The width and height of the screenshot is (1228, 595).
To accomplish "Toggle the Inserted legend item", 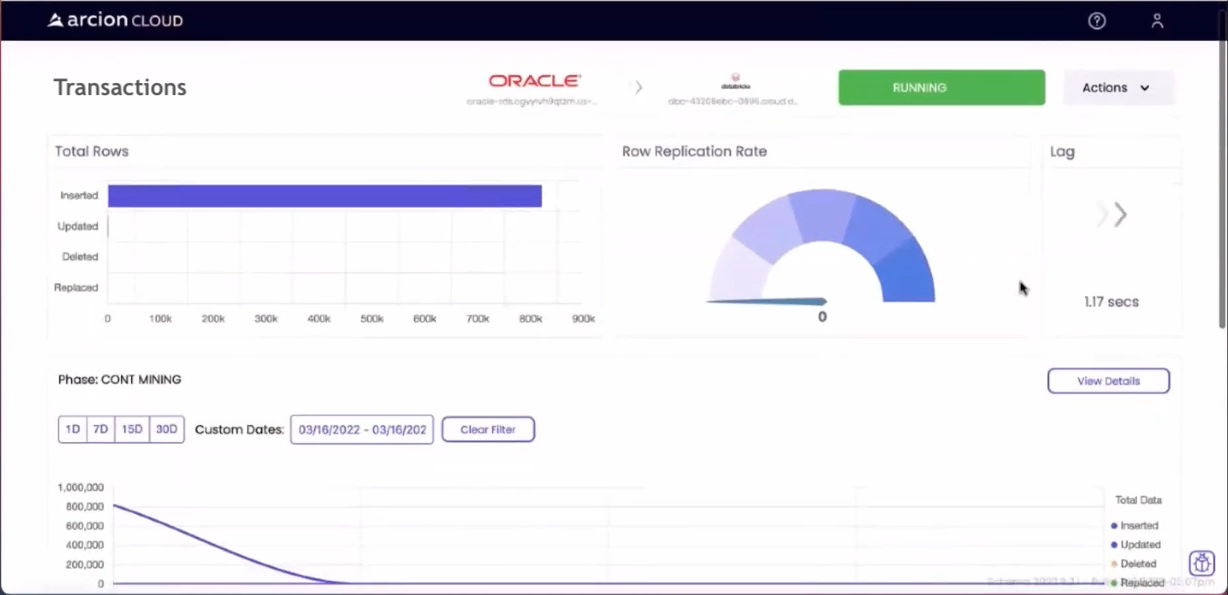I will coord(1138,525).
